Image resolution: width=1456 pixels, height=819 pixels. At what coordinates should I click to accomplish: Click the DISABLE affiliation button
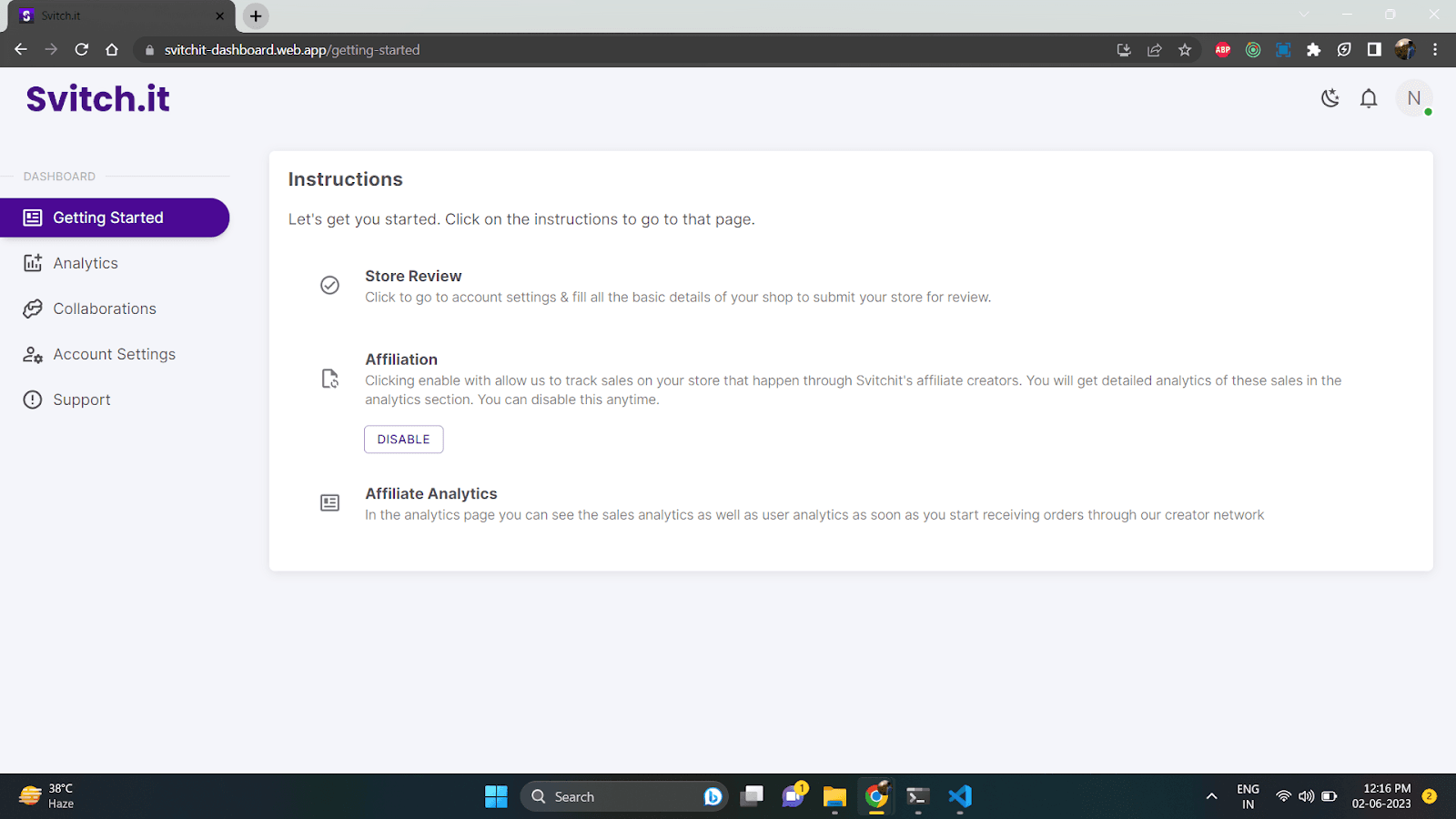404,440
